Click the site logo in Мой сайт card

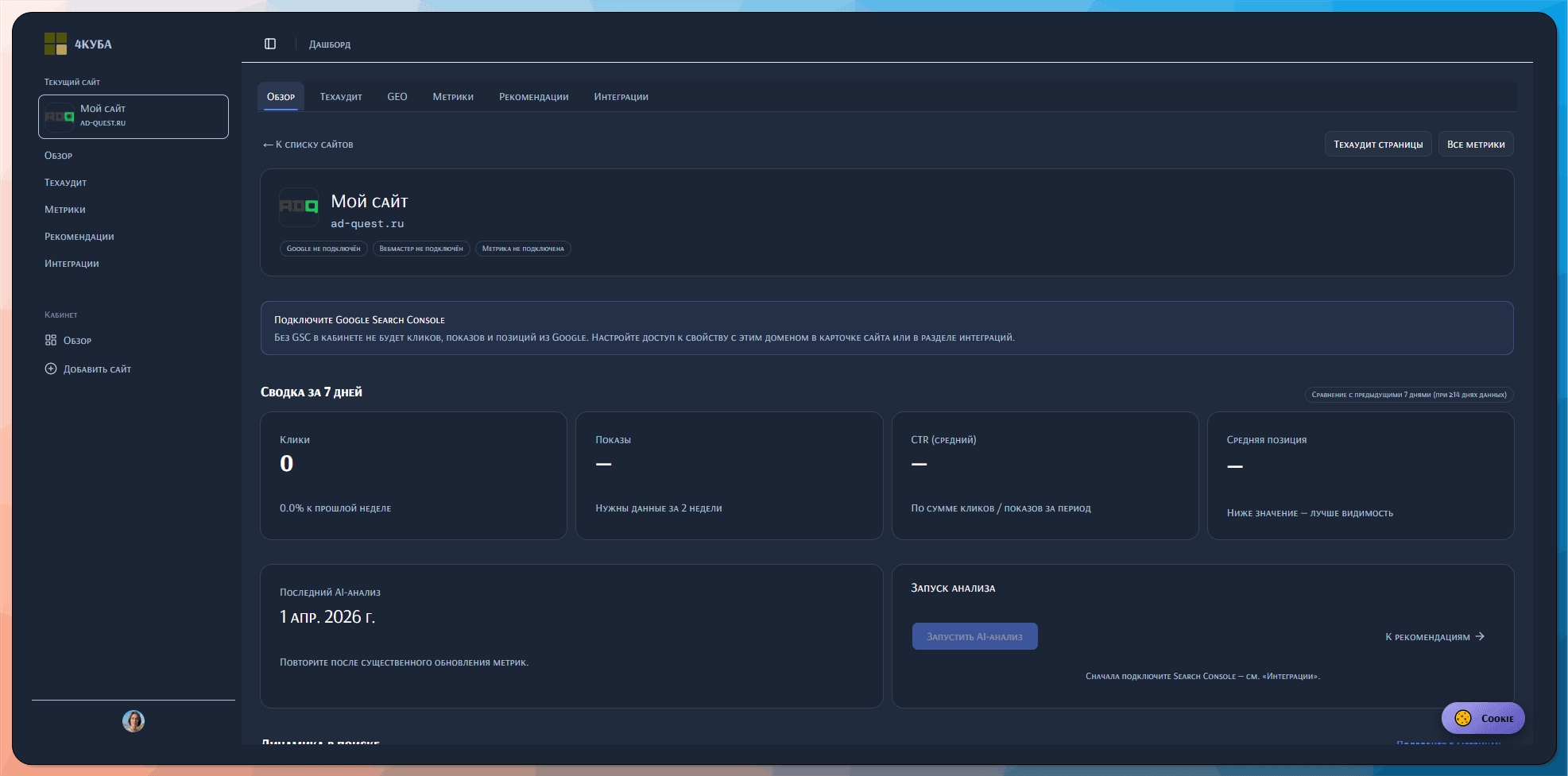coord(299,207)
